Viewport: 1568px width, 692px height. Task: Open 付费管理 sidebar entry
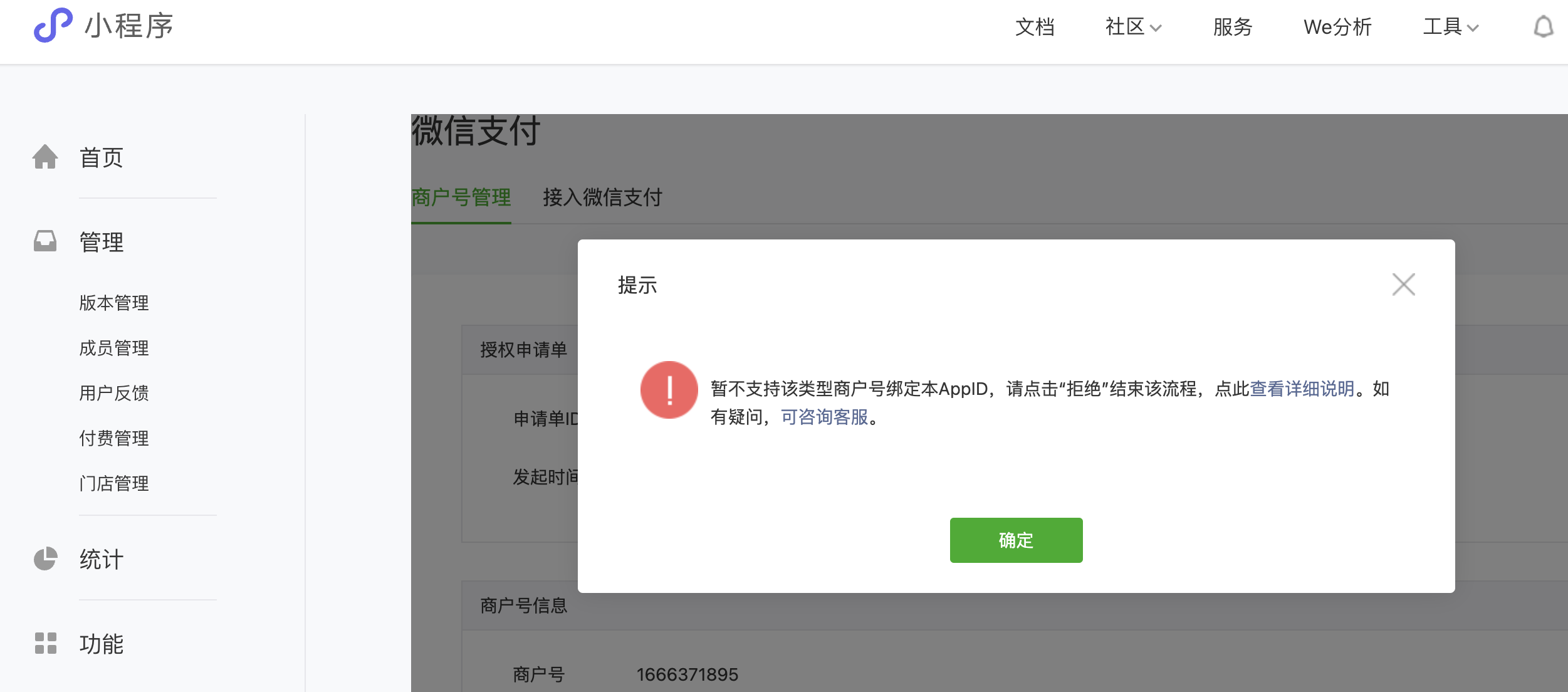[x=114, y=438]
